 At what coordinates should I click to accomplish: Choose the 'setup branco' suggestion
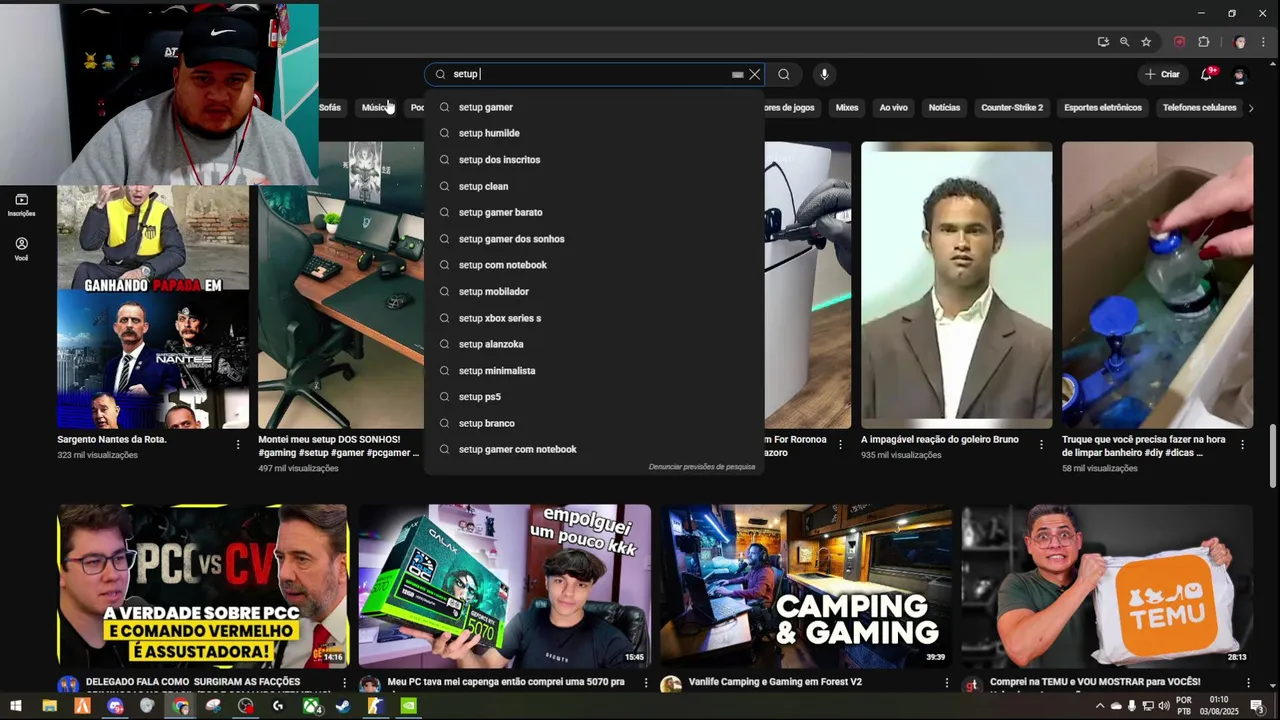(x=595, y=423)
